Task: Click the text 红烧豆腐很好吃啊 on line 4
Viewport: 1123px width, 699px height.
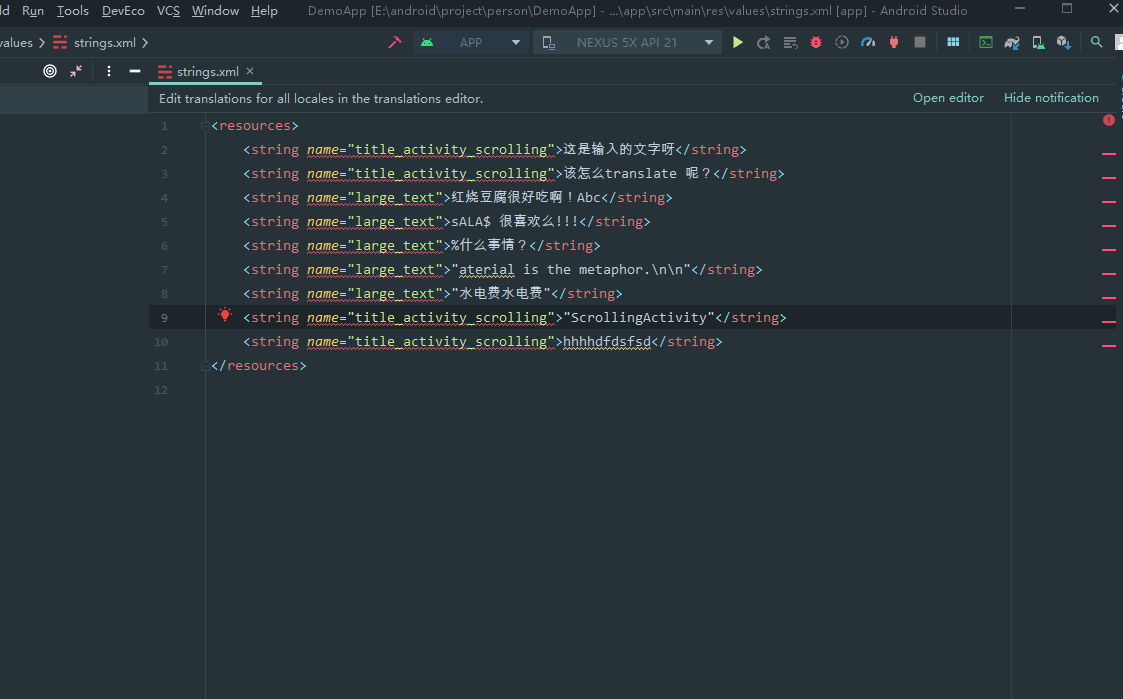Action: pos(507,197)
